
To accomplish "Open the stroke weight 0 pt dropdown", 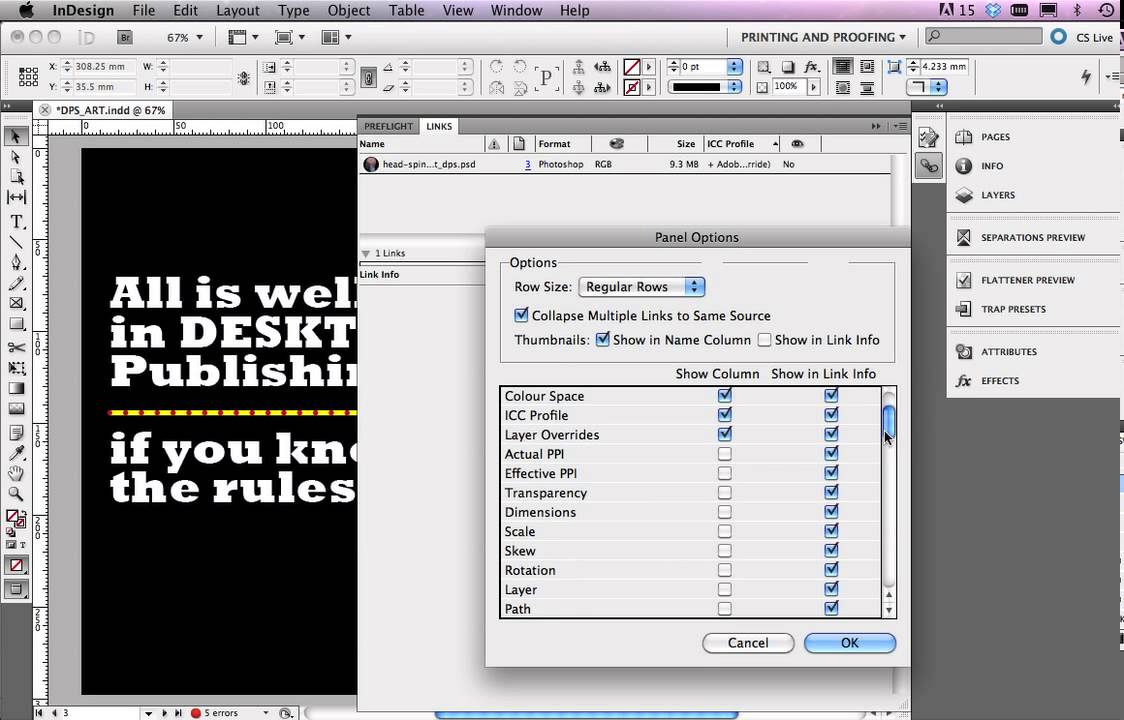I will [734, 67].
